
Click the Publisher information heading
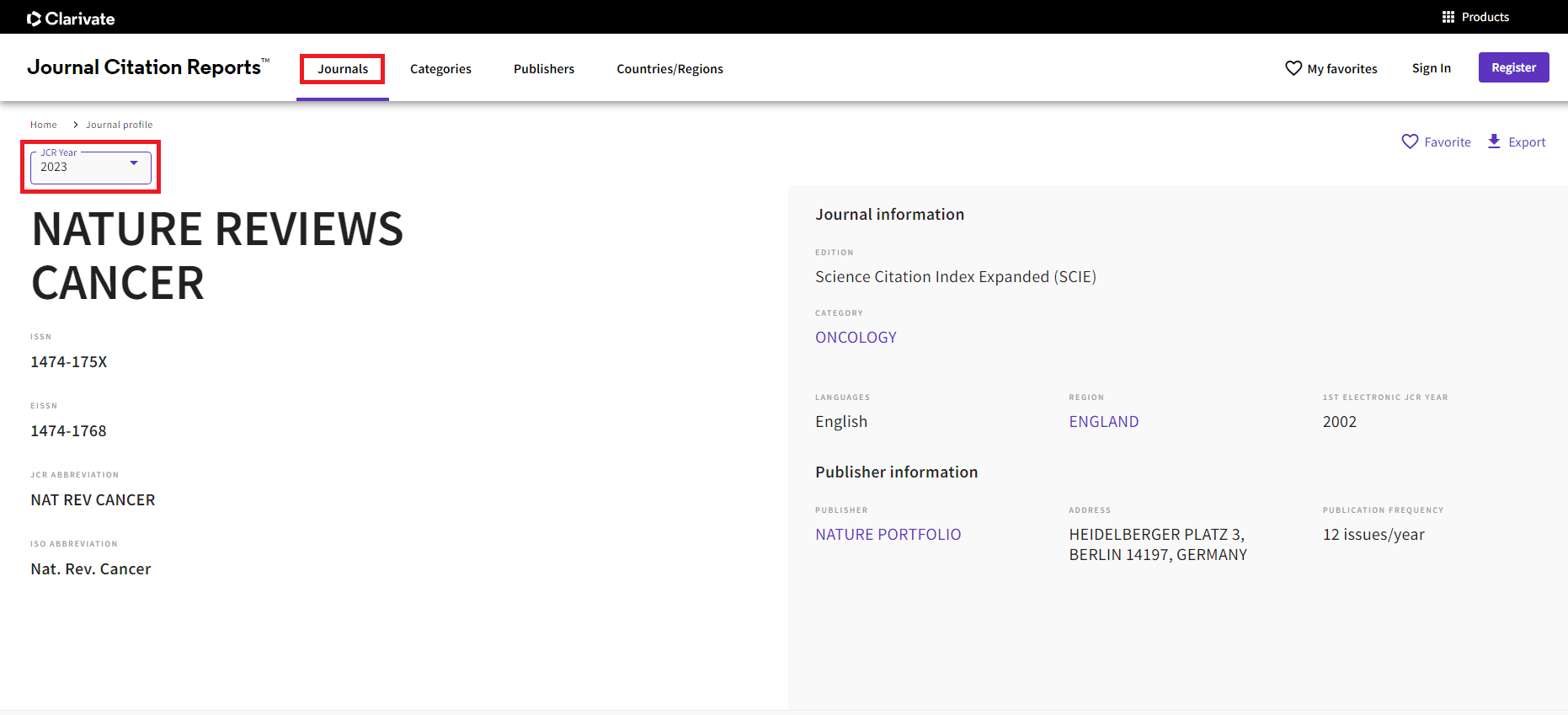(896, 472)
